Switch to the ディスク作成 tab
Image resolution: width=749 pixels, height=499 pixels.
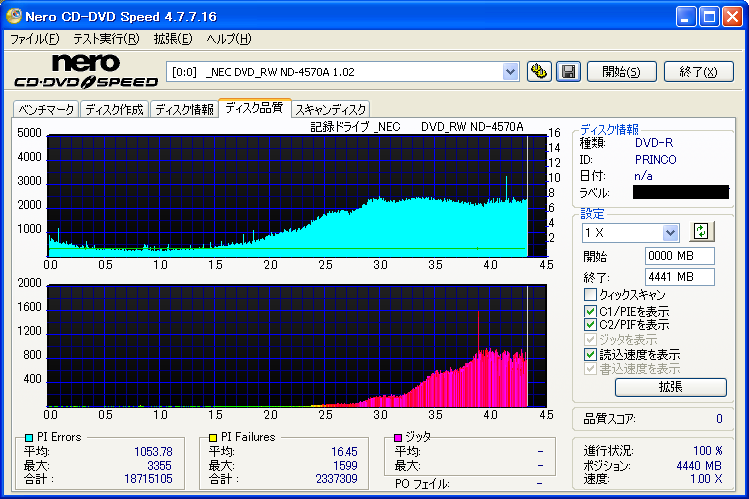click(x=114, y=109)
